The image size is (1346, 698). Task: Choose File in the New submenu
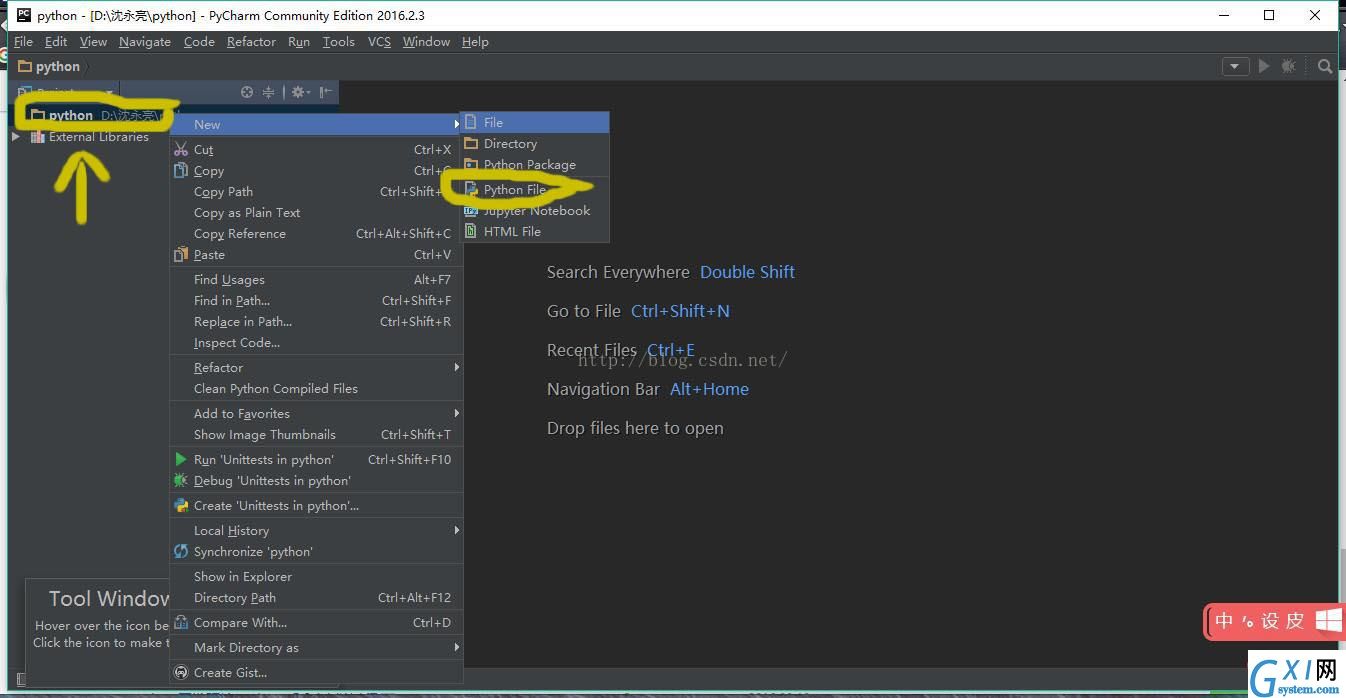coord(535,122)
